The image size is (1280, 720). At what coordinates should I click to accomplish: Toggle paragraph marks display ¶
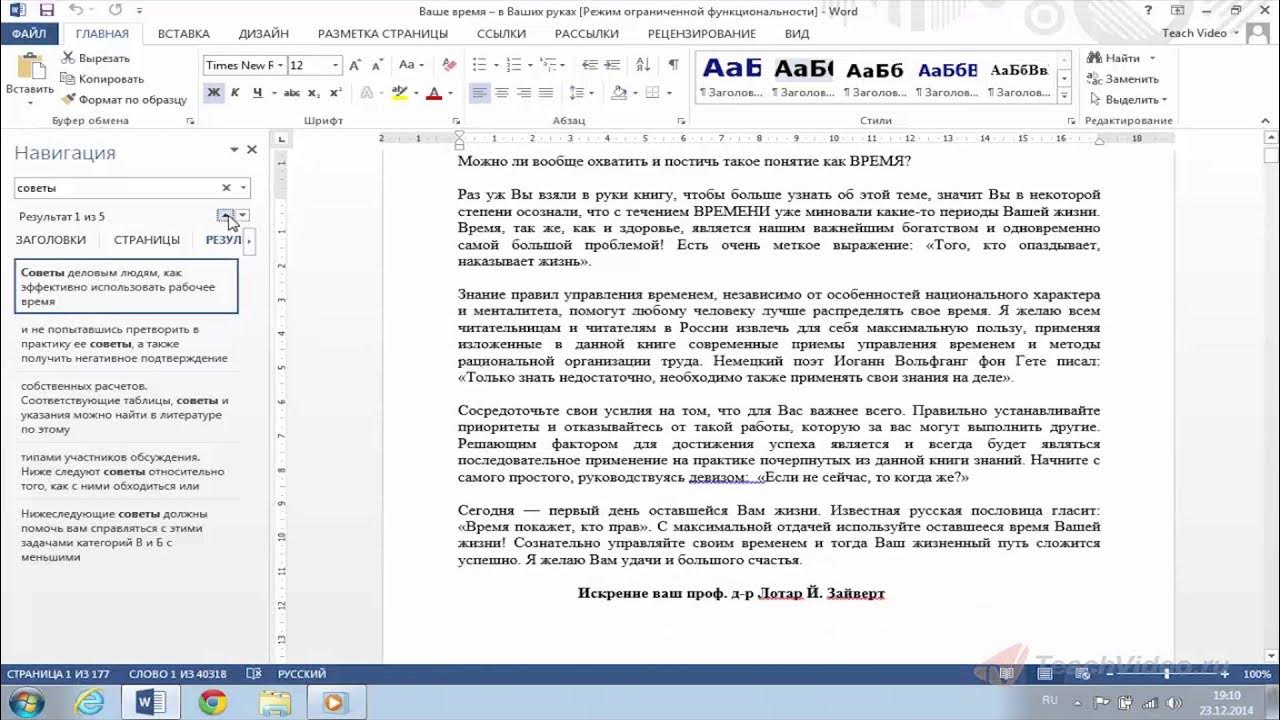coord(674,65)
